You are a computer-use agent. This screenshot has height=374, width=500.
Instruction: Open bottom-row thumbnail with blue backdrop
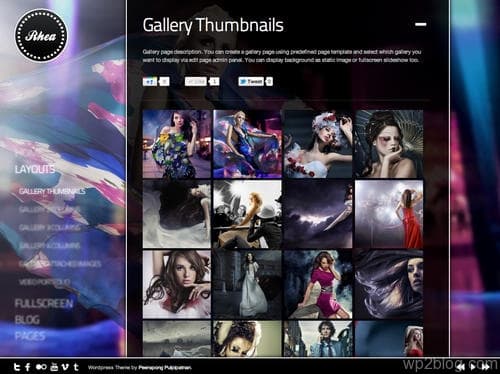[389, 339]
